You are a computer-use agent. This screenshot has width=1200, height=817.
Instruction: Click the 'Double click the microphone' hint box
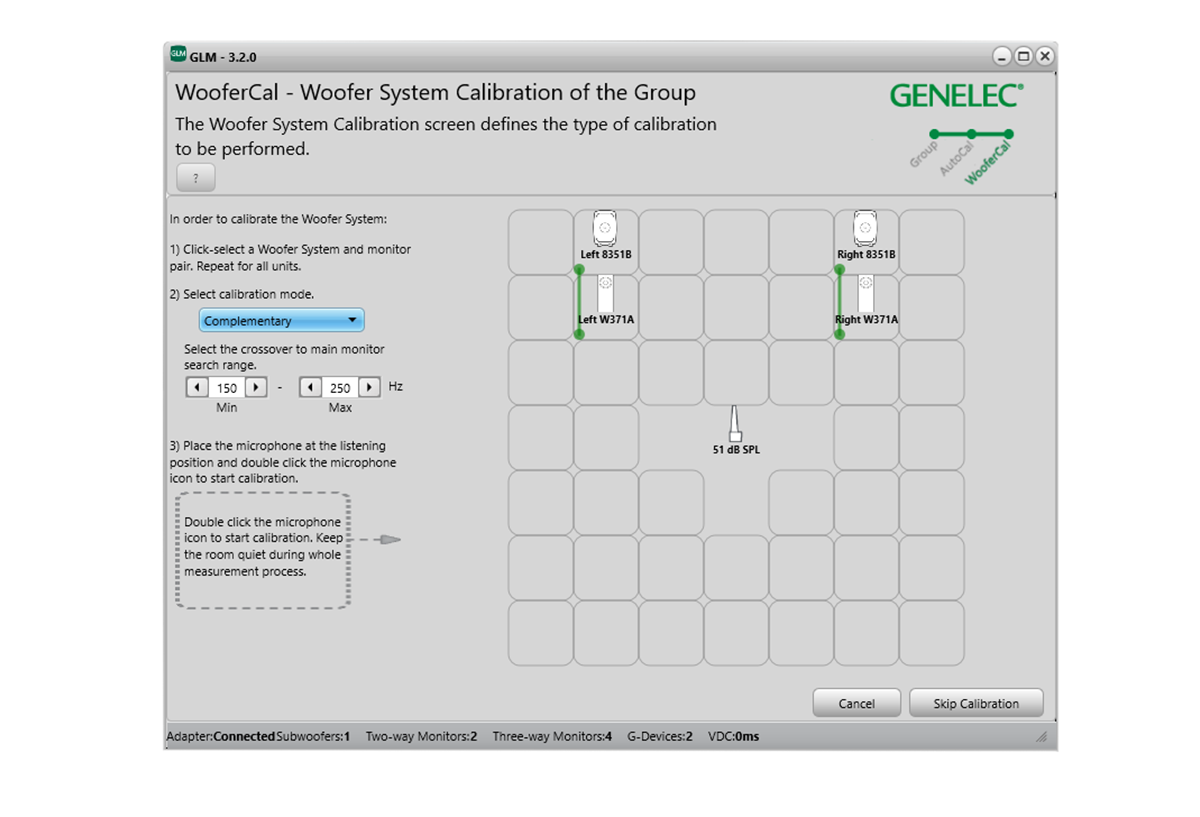click(263, 550)
